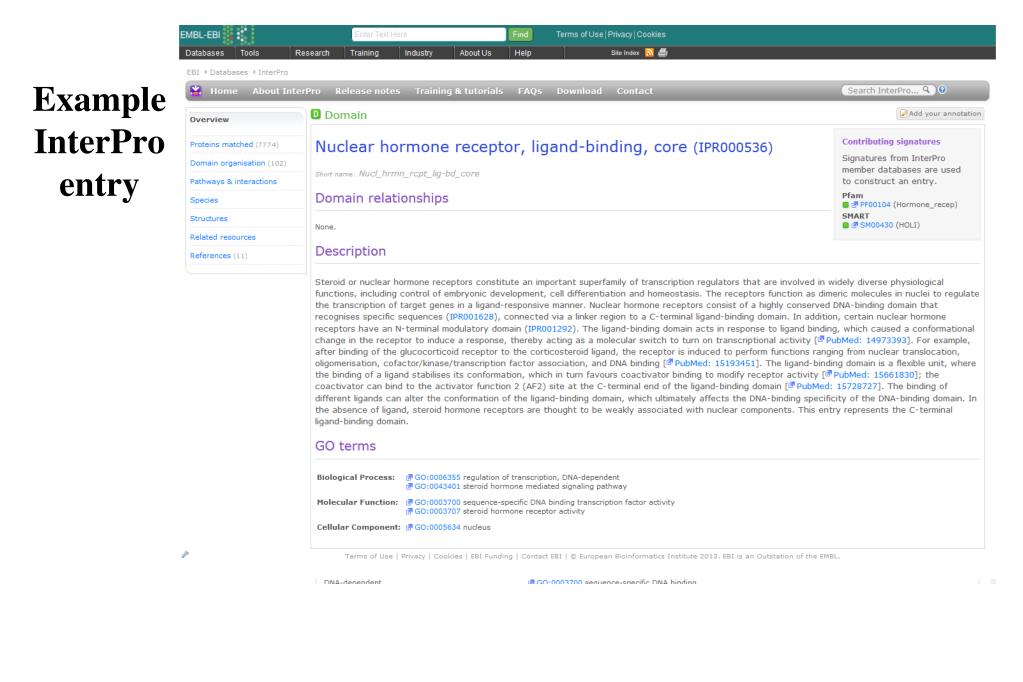The image size is (1023, 682).
Task: Open References (11) sidebar link
Action: tap(218, 256)
